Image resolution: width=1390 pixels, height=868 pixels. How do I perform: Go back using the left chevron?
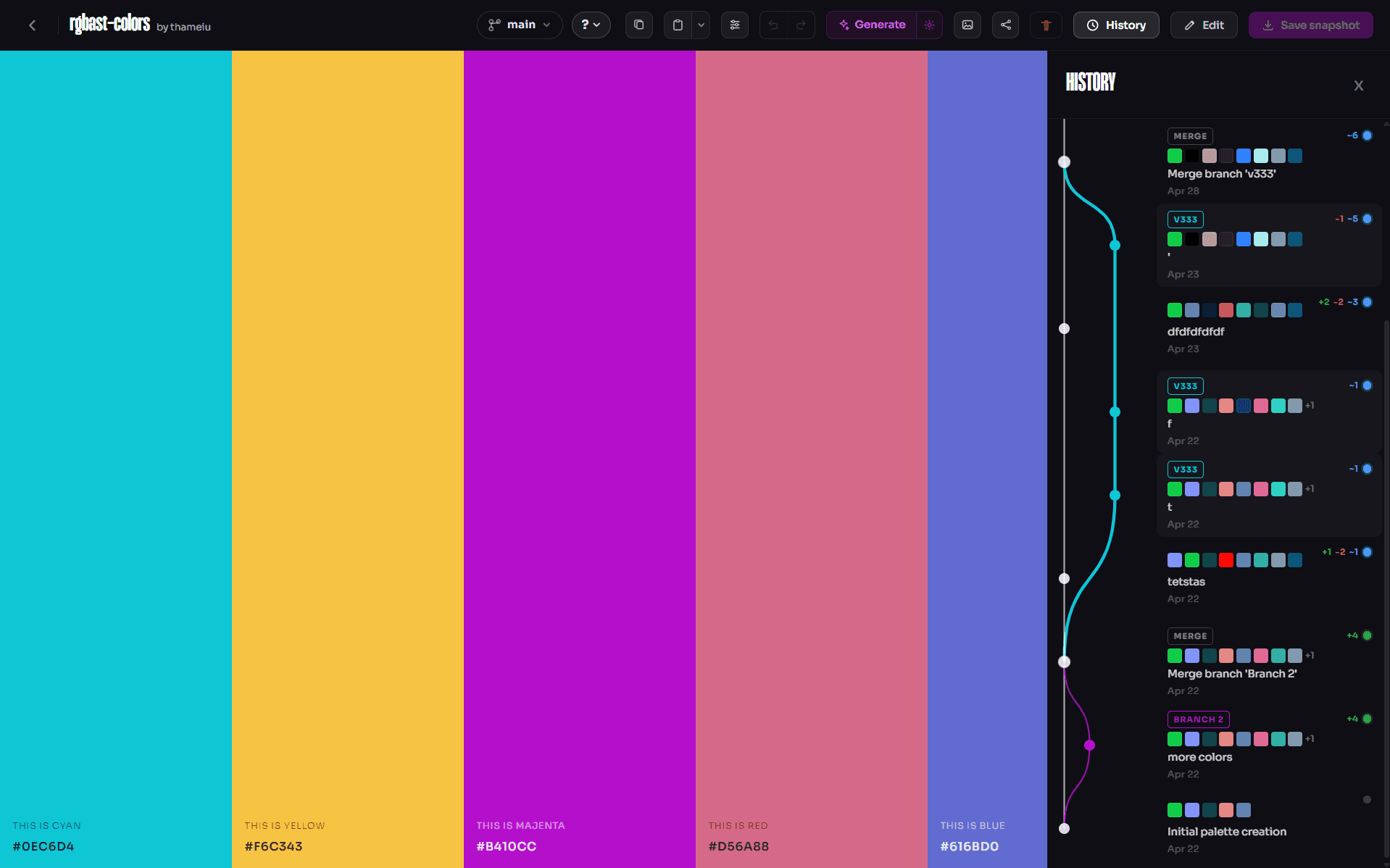(x=32, y=25)
